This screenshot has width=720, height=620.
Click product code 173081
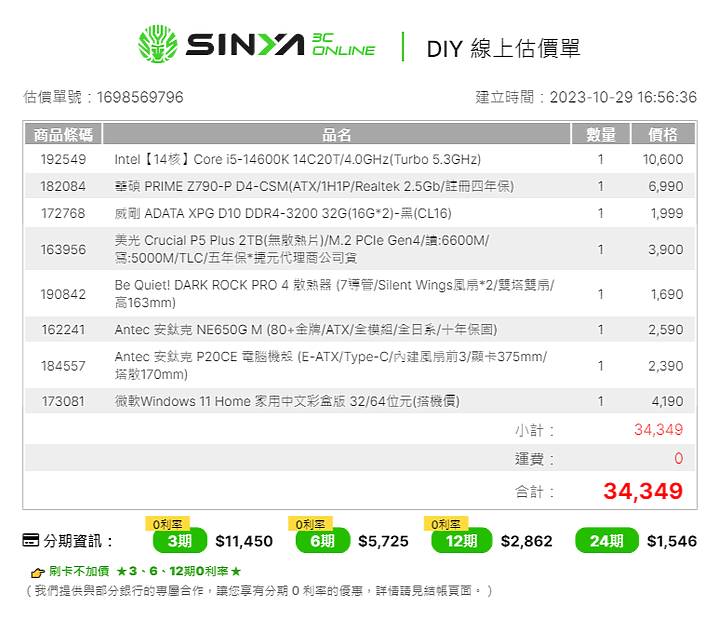pyautogui.click(x=63, y=401)
